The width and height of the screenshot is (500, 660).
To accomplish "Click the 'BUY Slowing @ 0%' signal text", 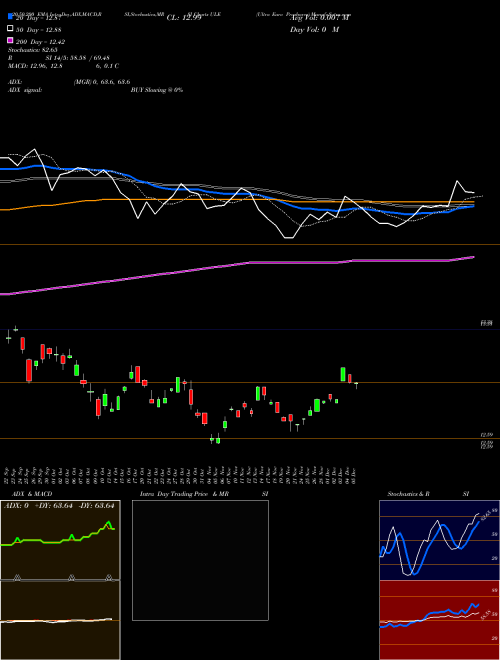I will tap(157, 90).
